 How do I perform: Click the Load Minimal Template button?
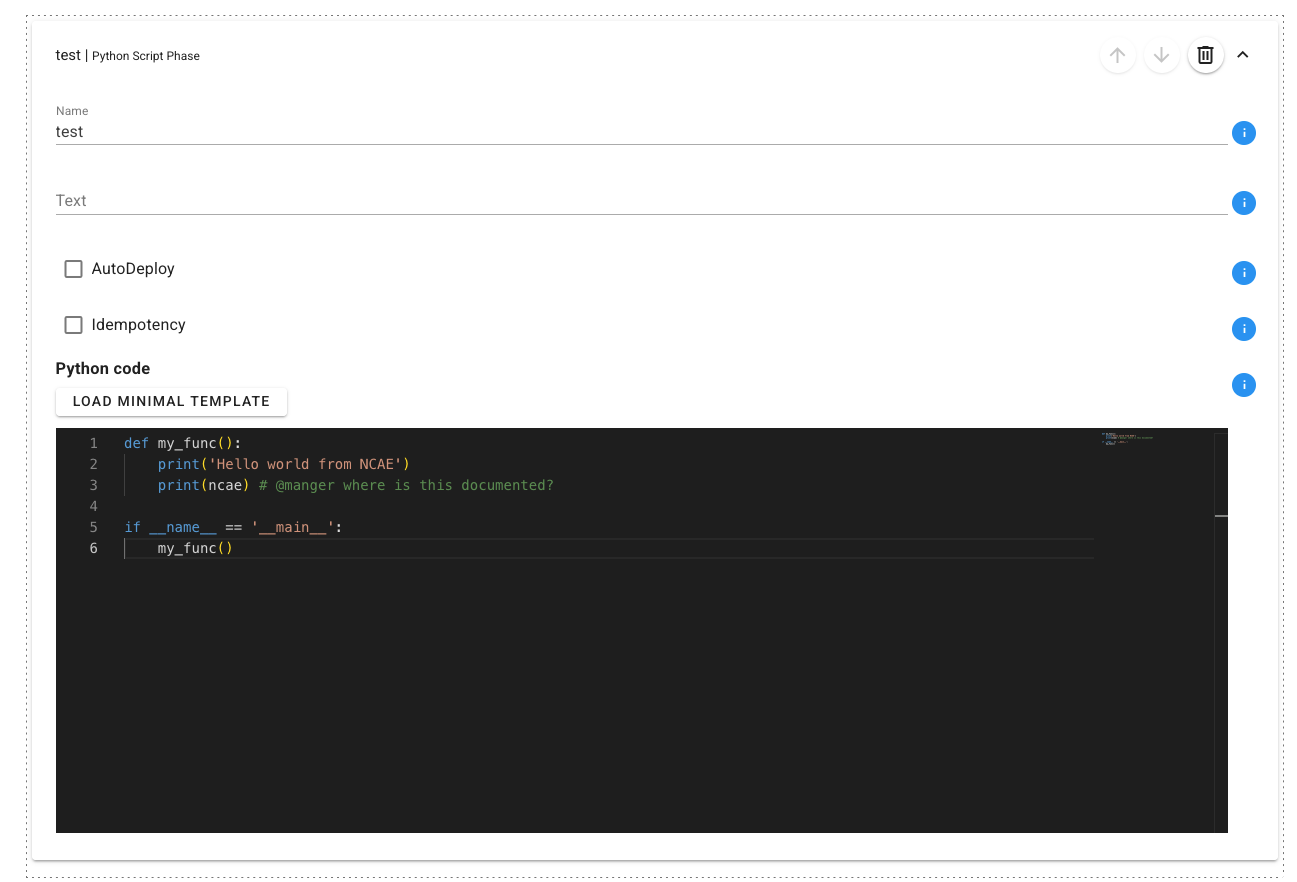(x=171, y=401)
